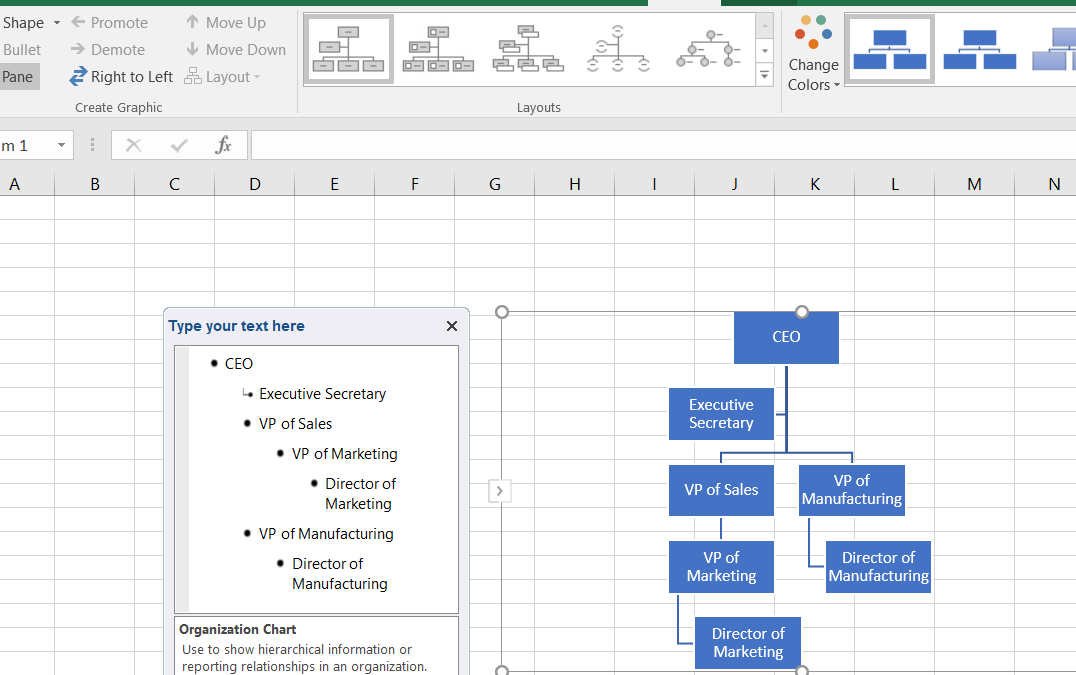Click the top-middle SmartArt frame handle

point(802,312)
